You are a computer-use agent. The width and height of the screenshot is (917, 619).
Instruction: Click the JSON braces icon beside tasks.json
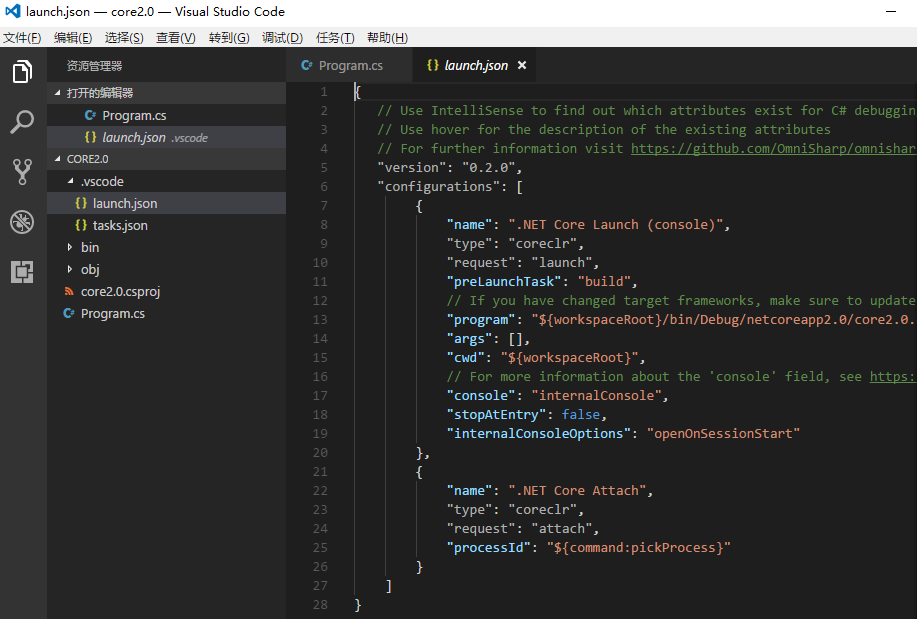point(81,225)
